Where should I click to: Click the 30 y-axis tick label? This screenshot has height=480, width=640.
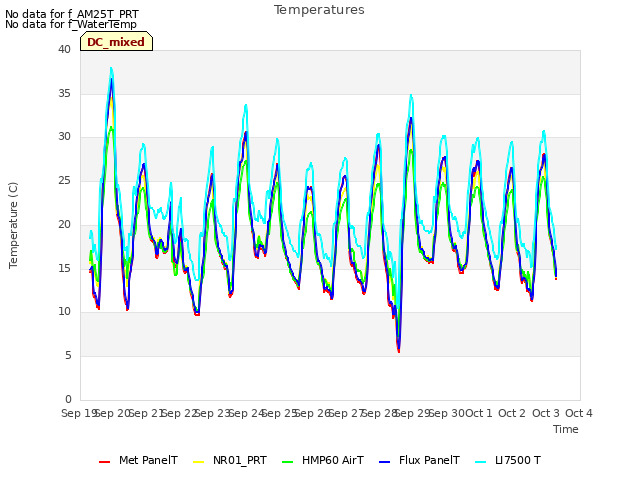(64, 137)
